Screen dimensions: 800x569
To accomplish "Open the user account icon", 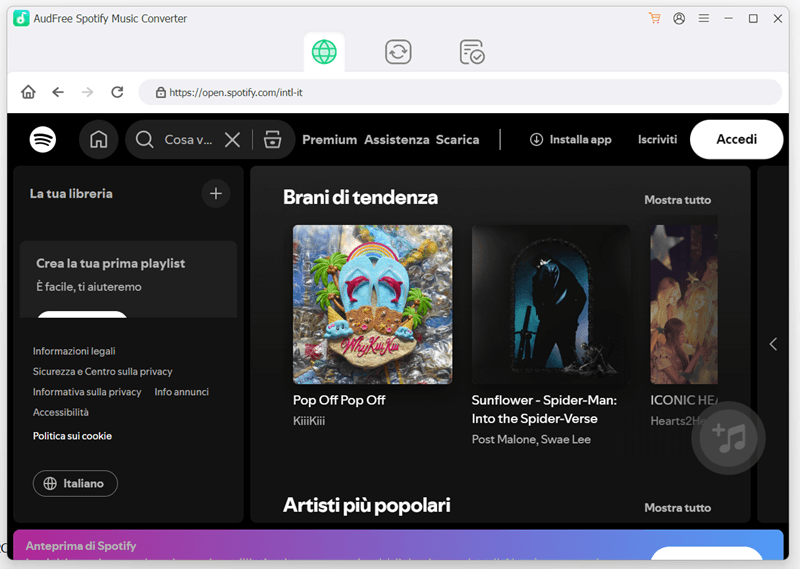I will [x=679, y=18].
